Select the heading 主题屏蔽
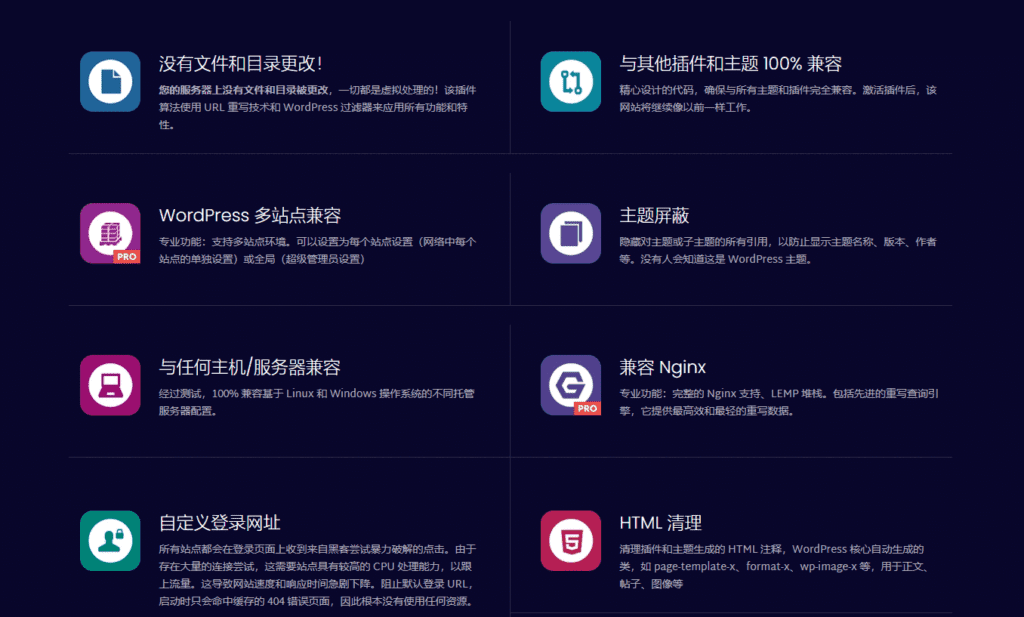This screenshot has height=617, width=1024. 654,215
